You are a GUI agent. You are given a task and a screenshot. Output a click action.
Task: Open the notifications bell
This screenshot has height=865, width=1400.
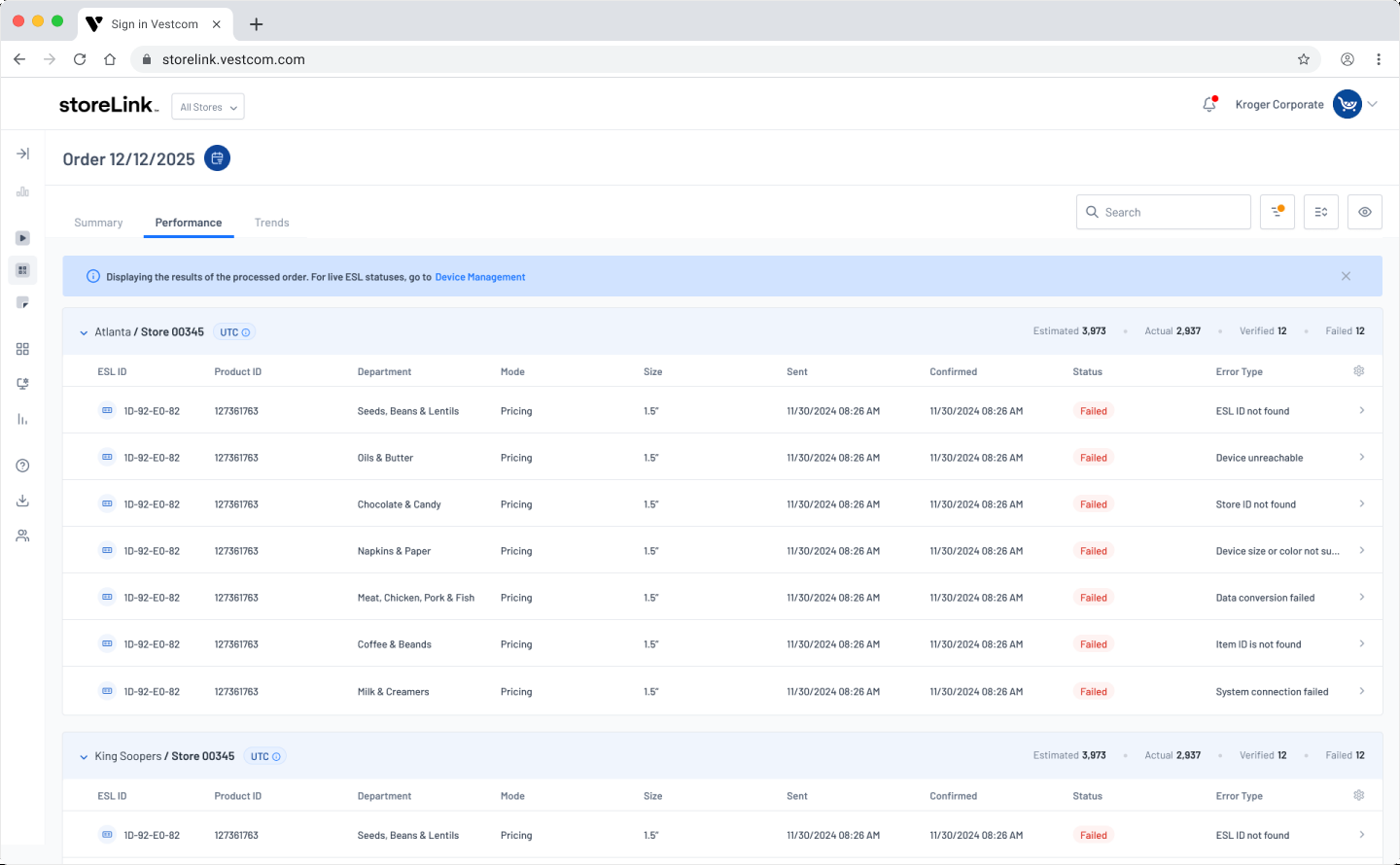coord(1209,104)
